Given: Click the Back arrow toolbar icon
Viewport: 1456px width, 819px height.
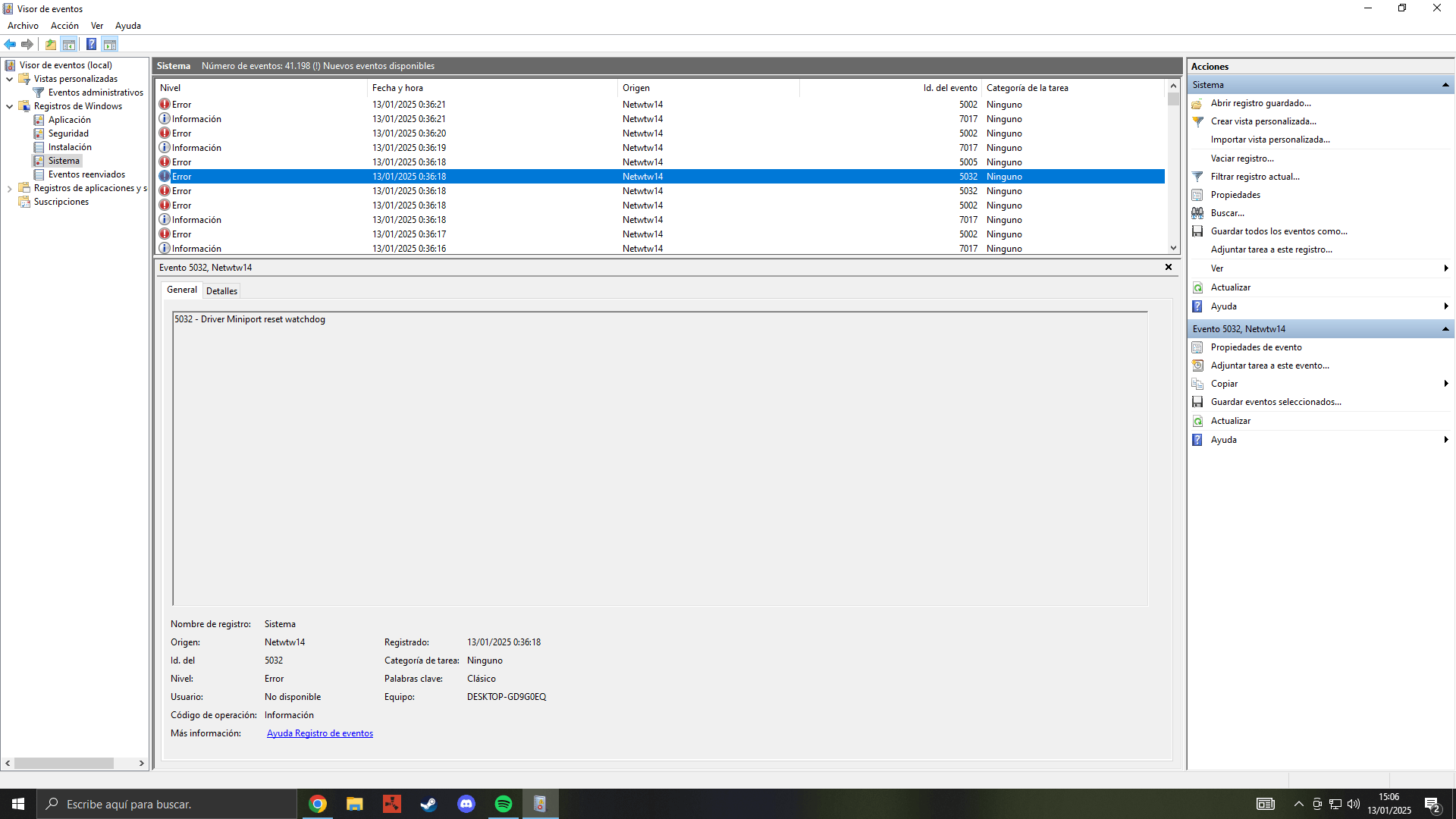Looking at the screenshot, I should pos(10,45).
